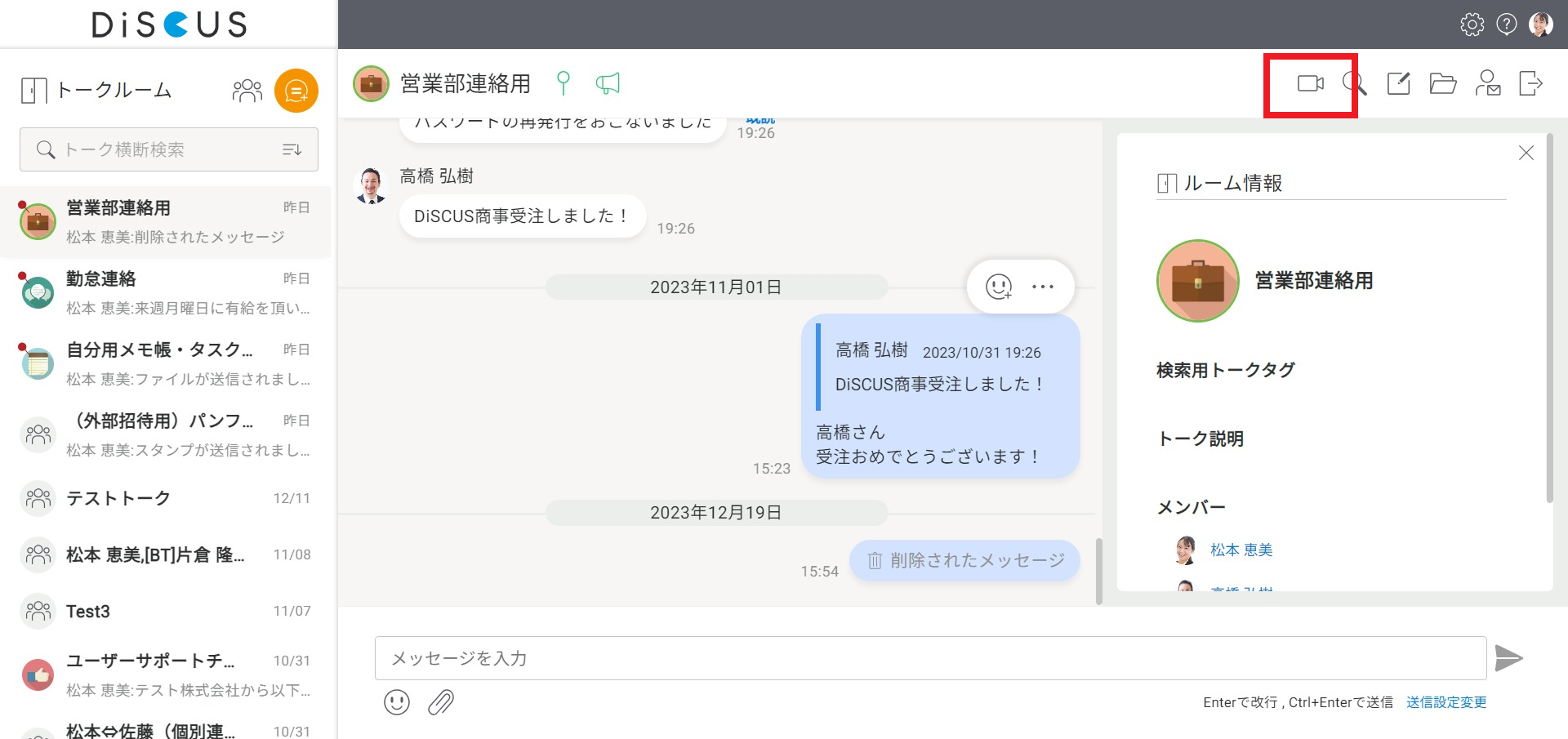1568x739 pixels.
Task: Focus the トーク横断検索 search field
Action: 169,149
